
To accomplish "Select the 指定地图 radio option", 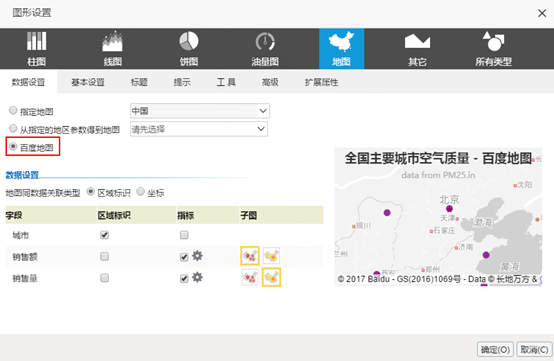I will [x=13, y=111].
